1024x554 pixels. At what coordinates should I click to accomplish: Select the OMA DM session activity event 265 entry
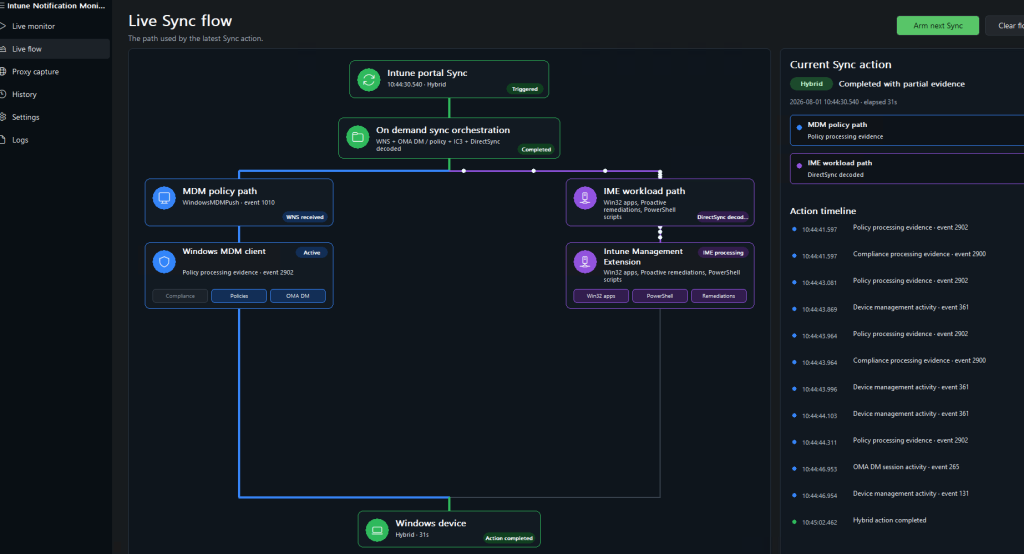[x=907, y=468]
